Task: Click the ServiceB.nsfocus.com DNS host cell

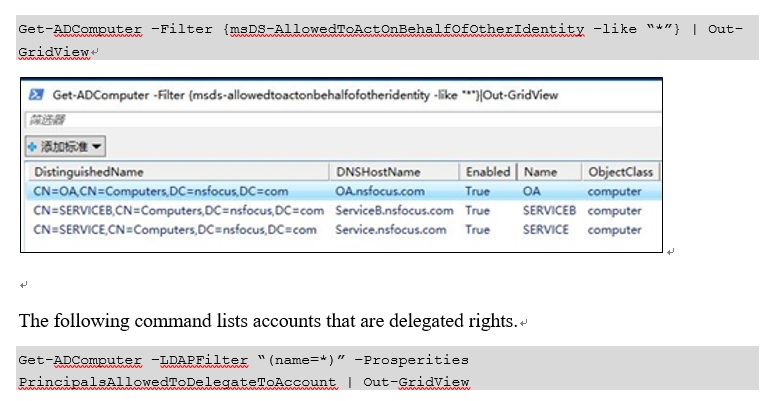Action: 394,211
